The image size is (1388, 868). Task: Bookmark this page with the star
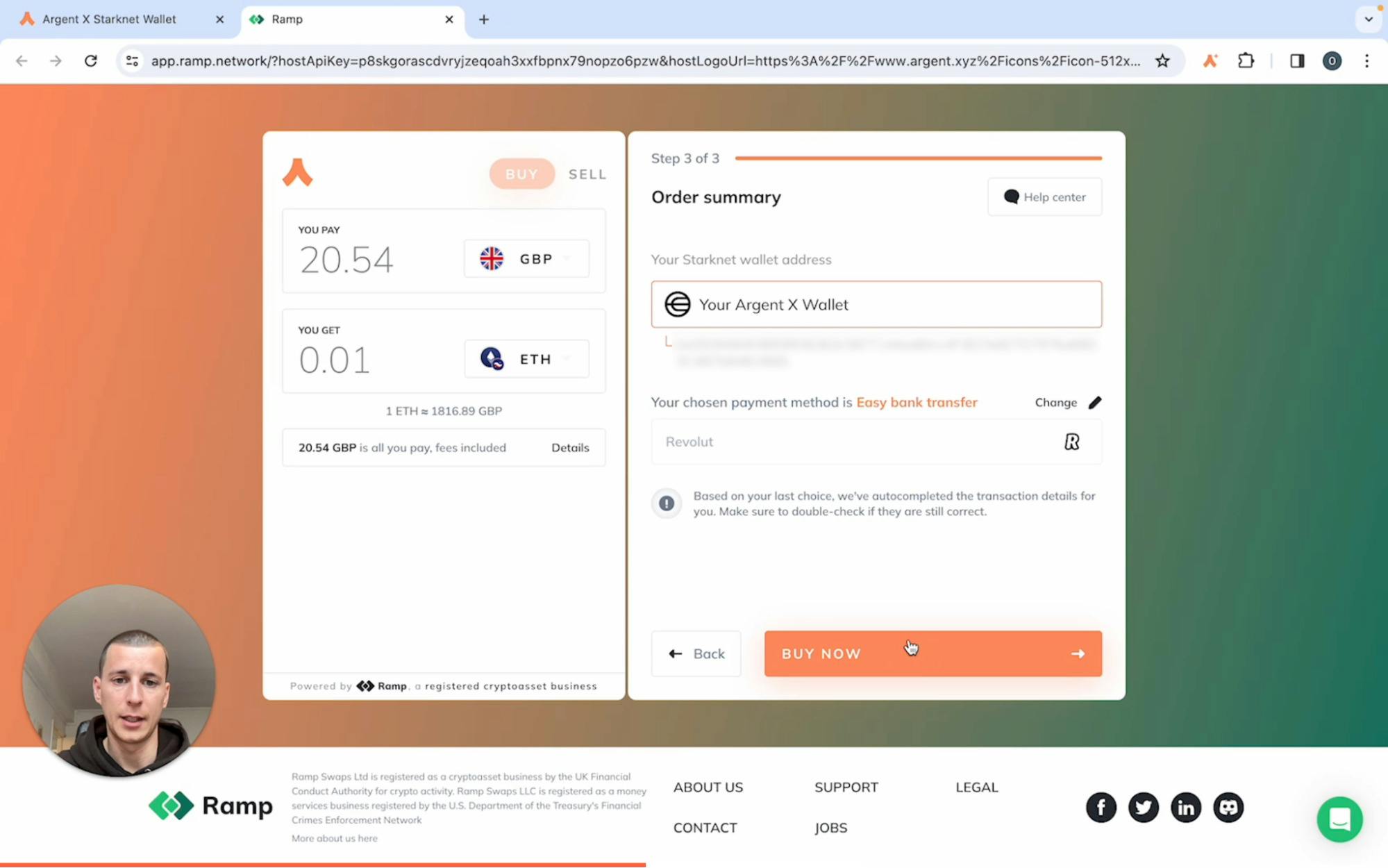[1162, 61]
